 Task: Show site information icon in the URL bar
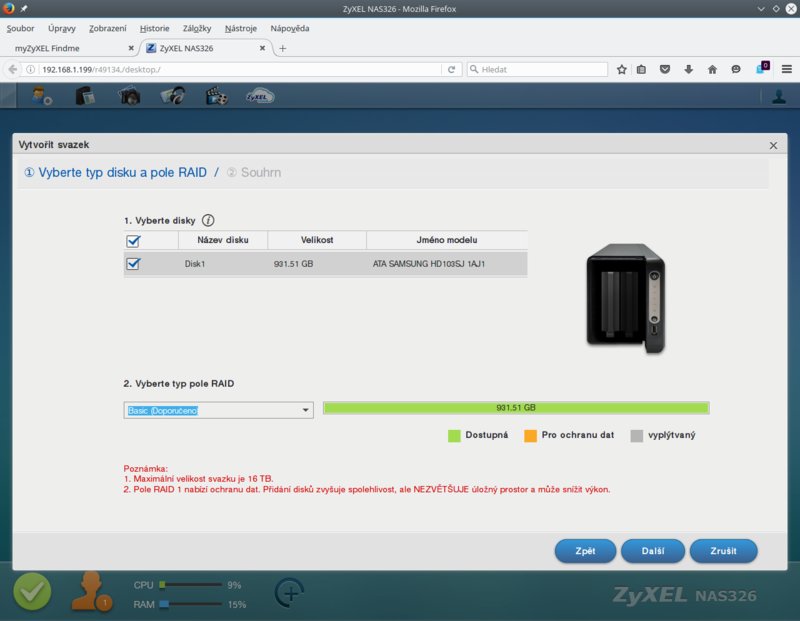(31, 69)
